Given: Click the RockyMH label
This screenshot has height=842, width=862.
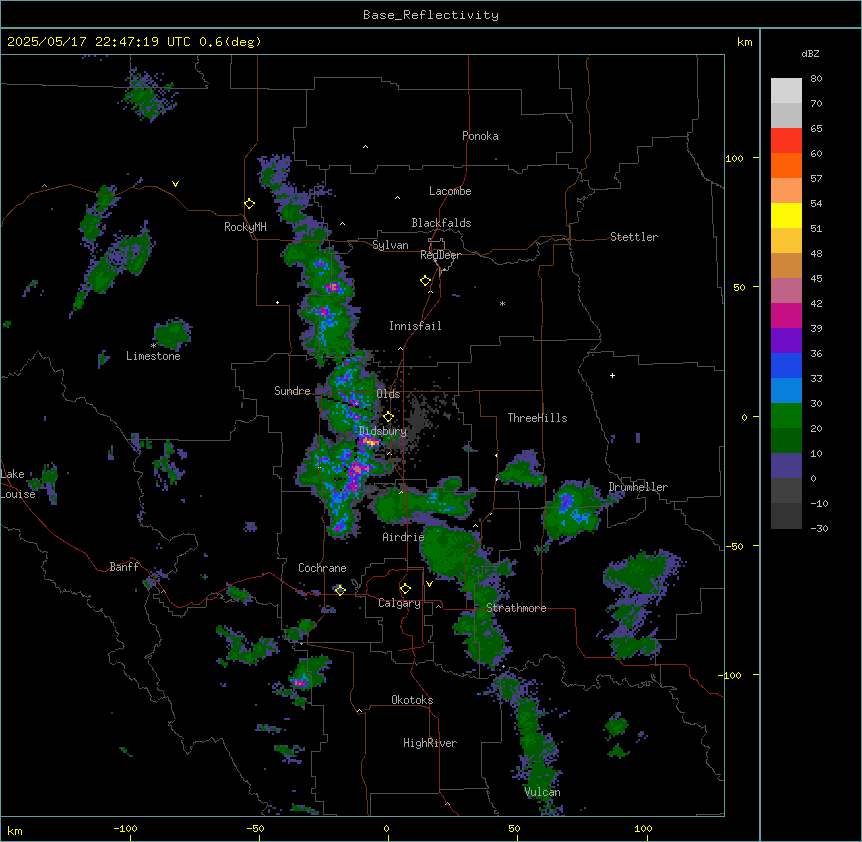Looking at the screenshot, I should coord(245,227).
